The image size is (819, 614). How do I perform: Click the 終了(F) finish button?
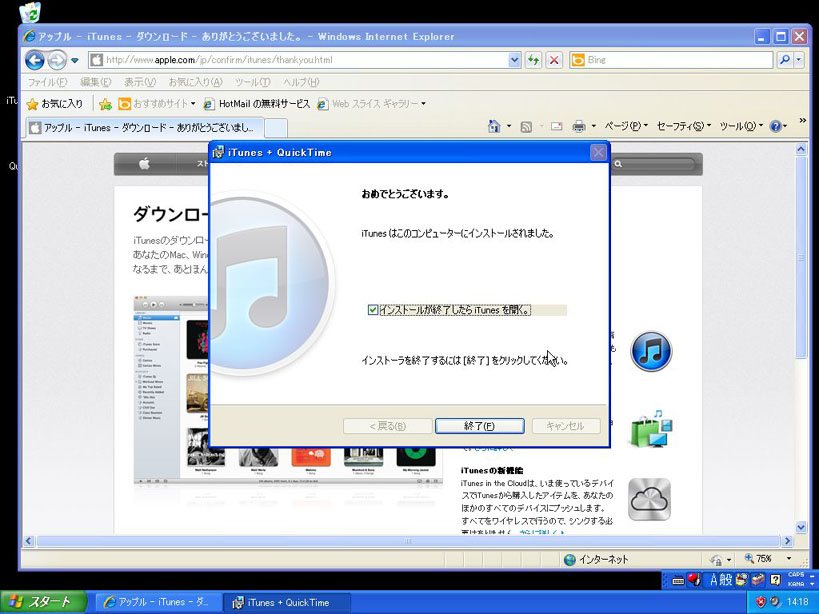(x=479, y=426)
